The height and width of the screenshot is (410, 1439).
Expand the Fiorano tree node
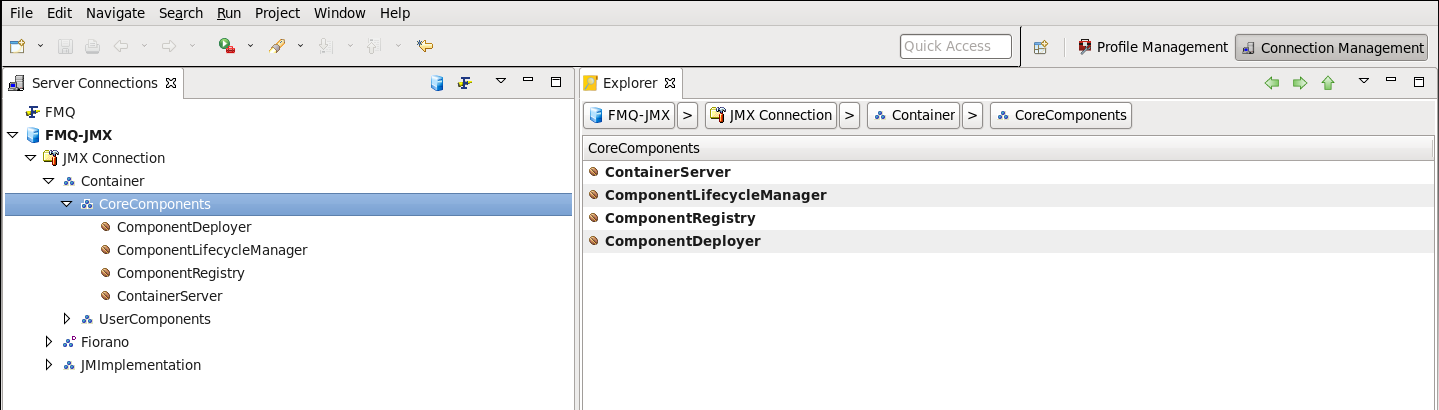click(x=49, y=342)
